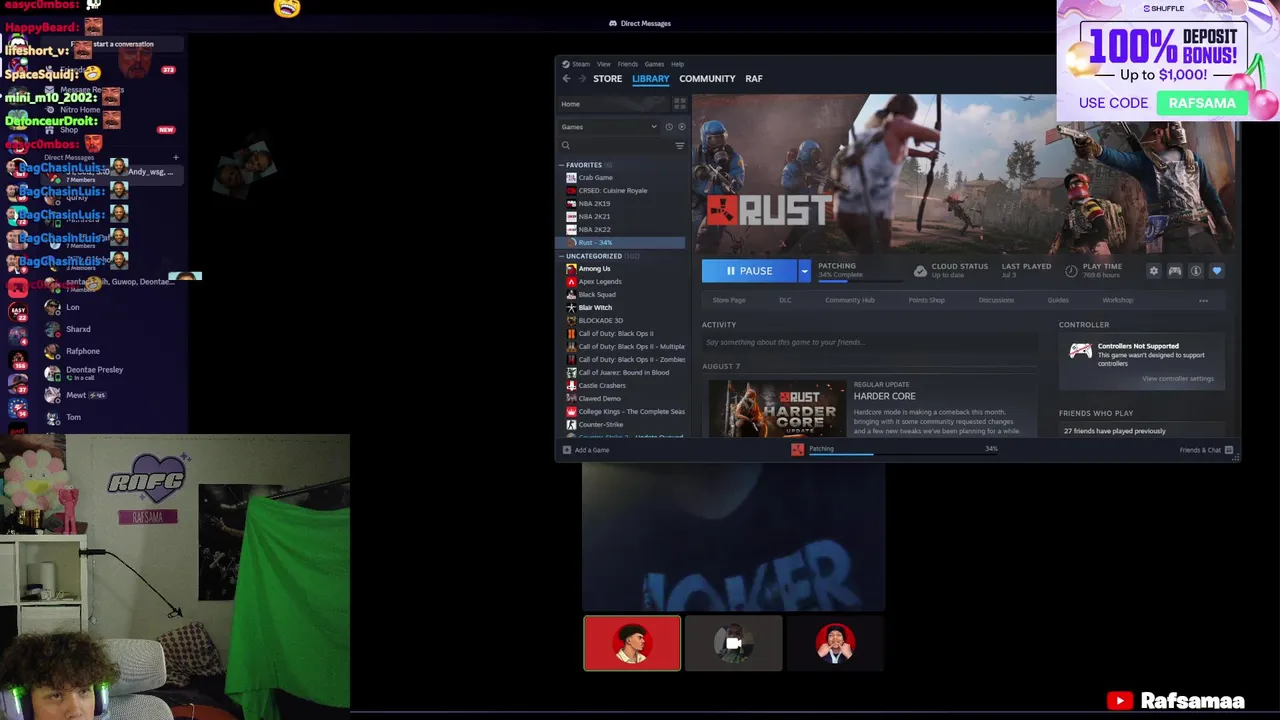Go forward with Steam forward arrow

[581, 78]
